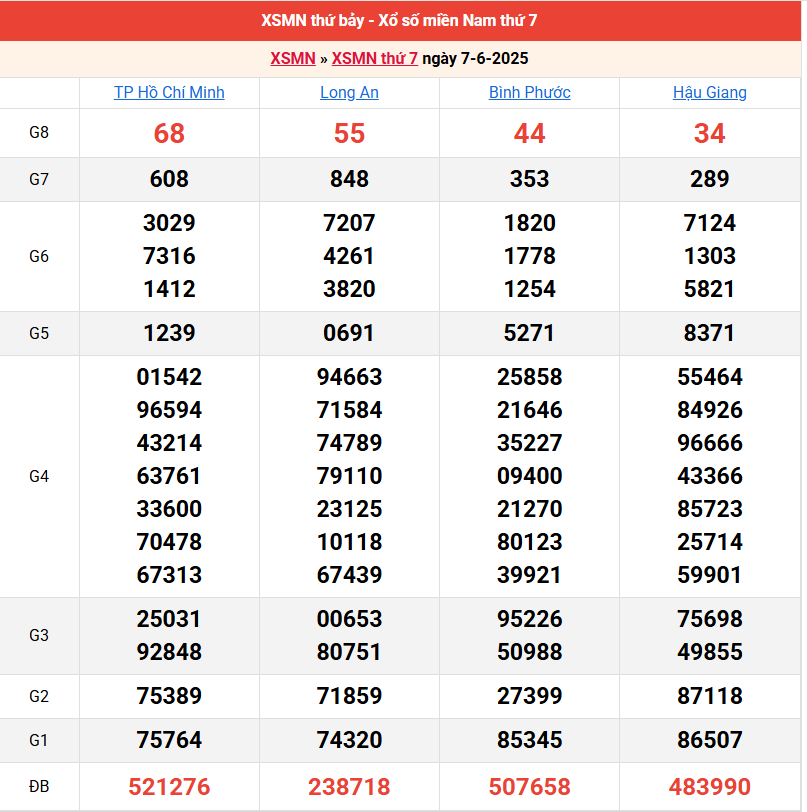The width and height of the screenshot is (807, 812).
Task: Select G8 result 55 for Long An
Action: 349,134
